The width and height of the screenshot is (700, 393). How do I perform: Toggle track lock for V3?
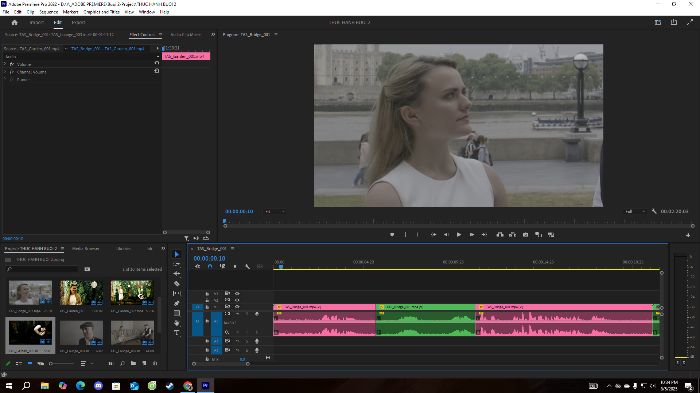tap(207, 294)
